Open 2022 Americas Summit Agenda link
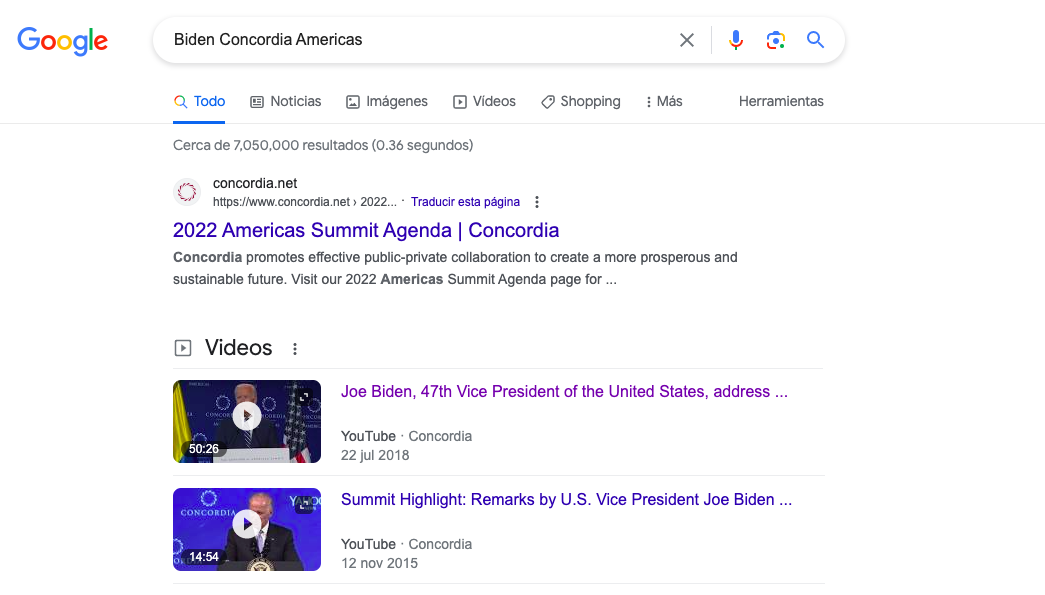 pos(366,230)
